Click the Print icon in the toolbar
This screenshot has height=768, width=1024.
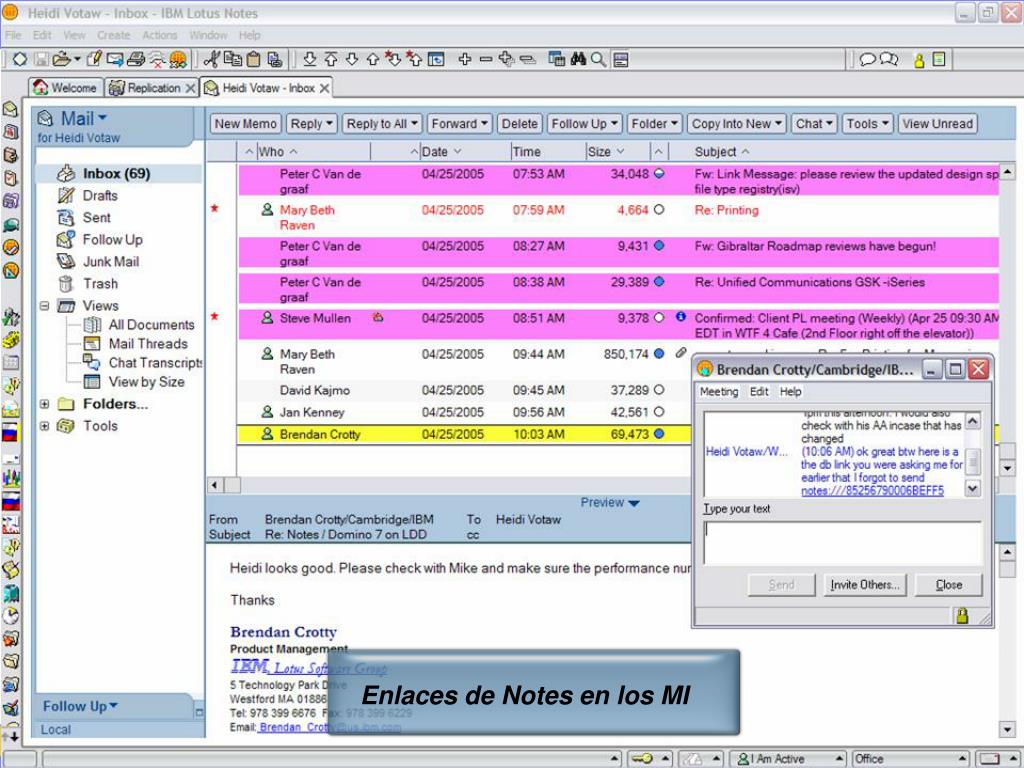[x=136, y=59]
